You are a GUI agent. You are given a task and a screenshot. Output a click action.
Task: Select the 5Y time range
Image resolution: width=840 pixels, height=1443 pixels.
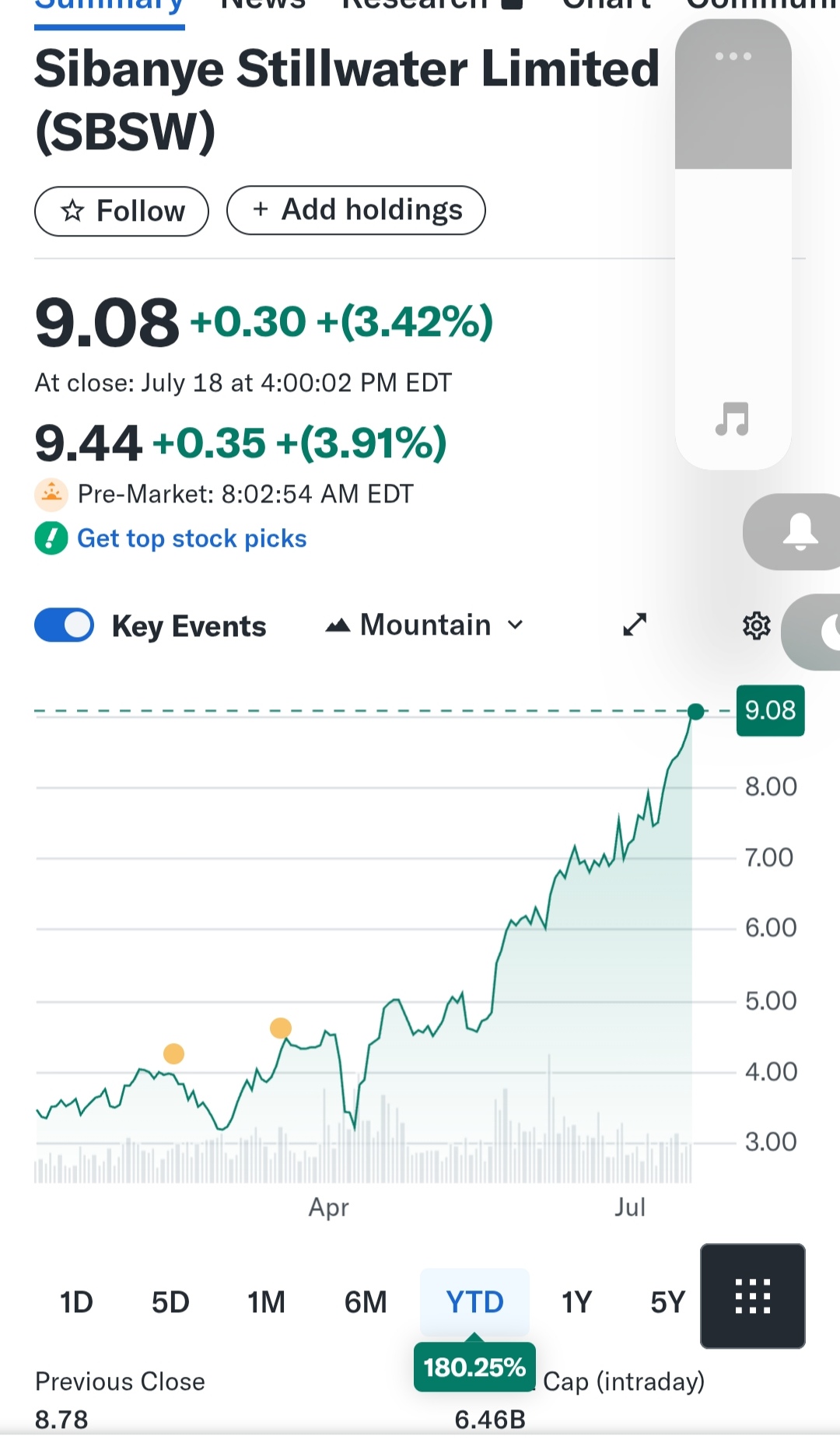pos(667,1301)
